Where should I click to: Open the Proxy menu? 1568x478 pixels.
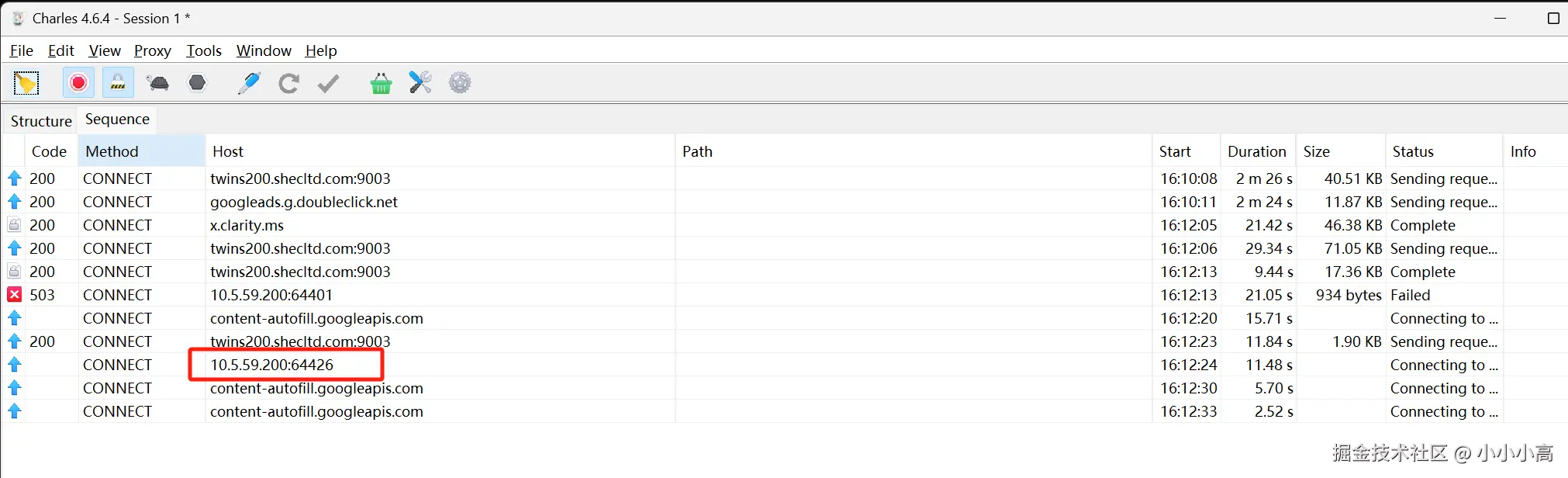[x=152, y=51]
